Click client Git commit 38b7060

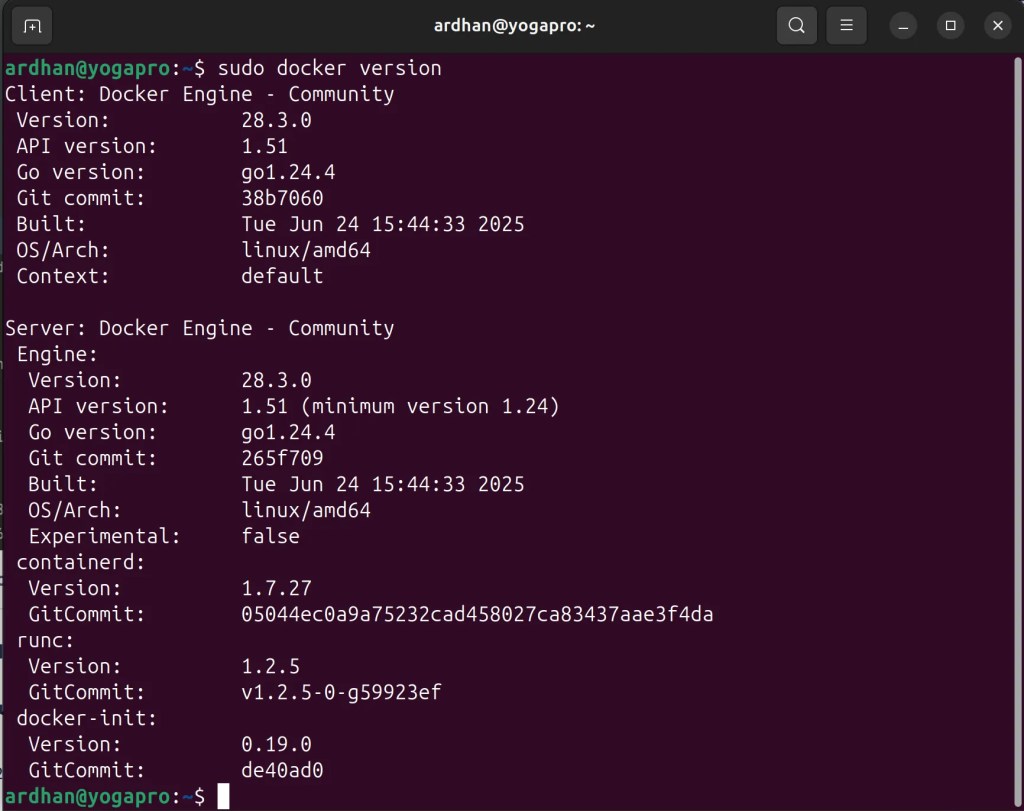click(282, 198)
